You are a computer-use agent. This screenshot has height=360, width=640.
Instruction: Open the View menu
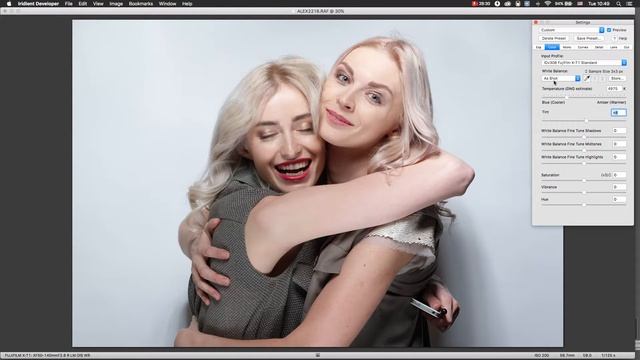98,4
